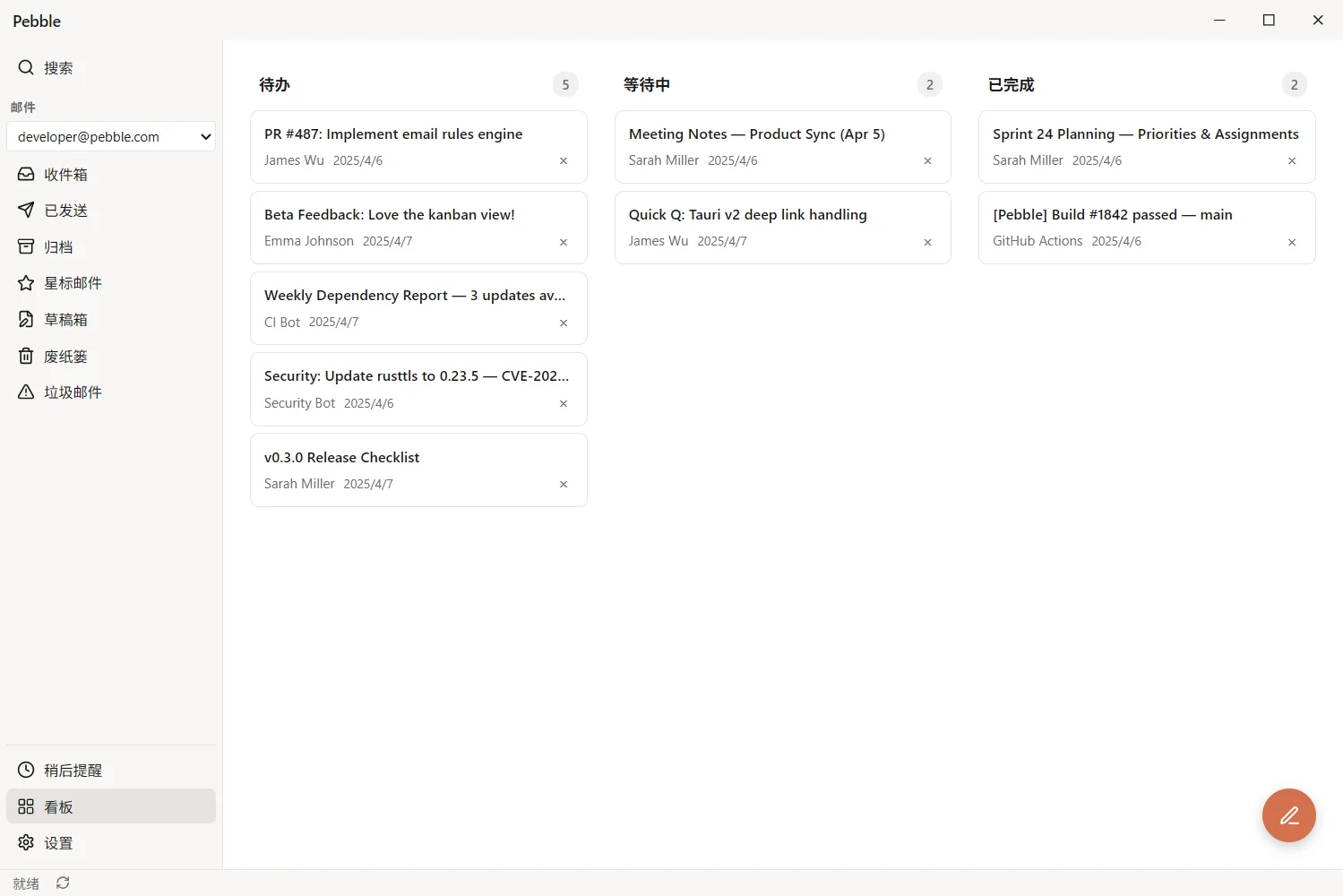Click the 看板 kanban grid icon
Image resolution: width=1343 pixels, height=896 pixels.
26,806
